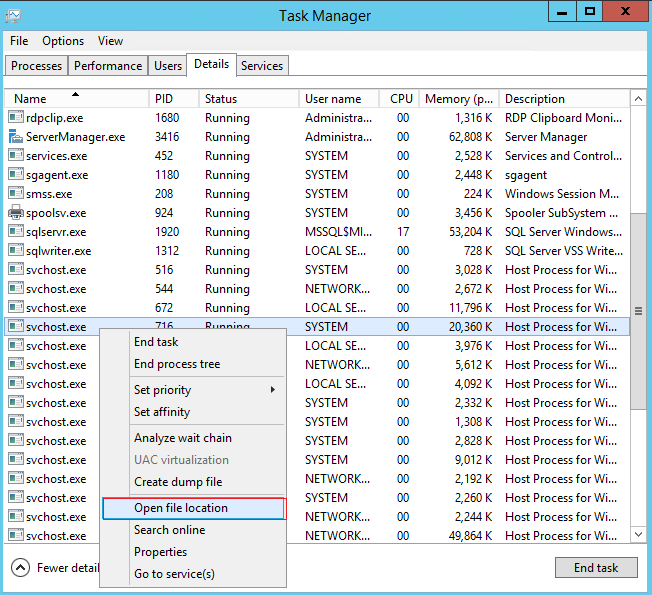Sort by the Memory column header
Image resolution: width=652 pixels, height=595 pixels.
458,99
